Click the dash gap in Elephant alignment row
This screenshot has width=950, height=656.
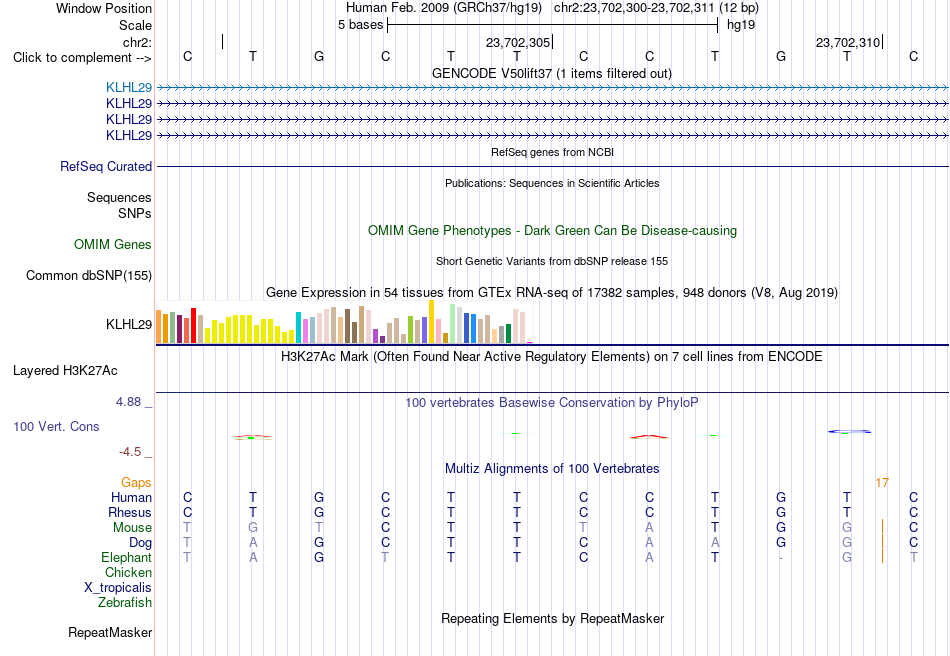tap(781, 558)
